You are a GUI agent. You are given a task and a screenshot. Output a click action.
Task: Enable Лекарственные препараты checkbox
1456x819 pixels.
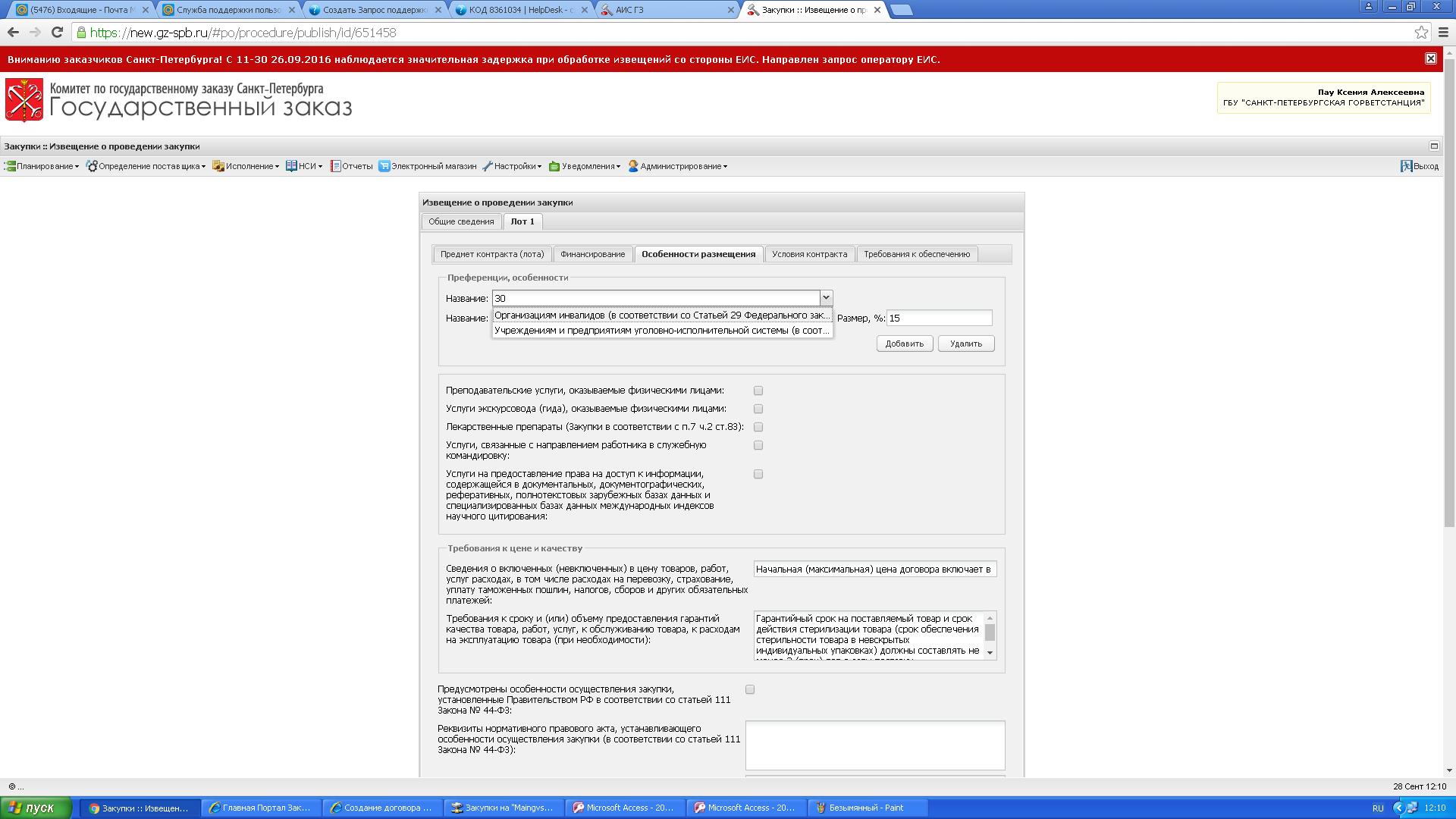[x=758, y=427]
